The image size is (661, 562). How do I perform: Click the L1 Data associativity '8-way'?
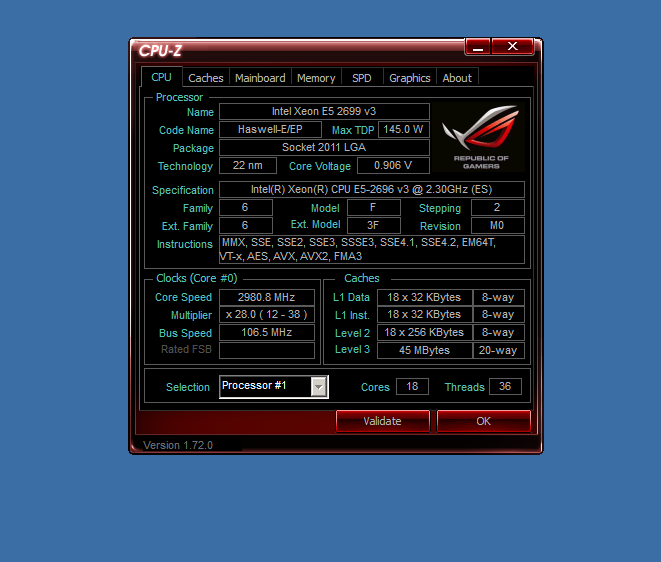[x=499, y=297]
